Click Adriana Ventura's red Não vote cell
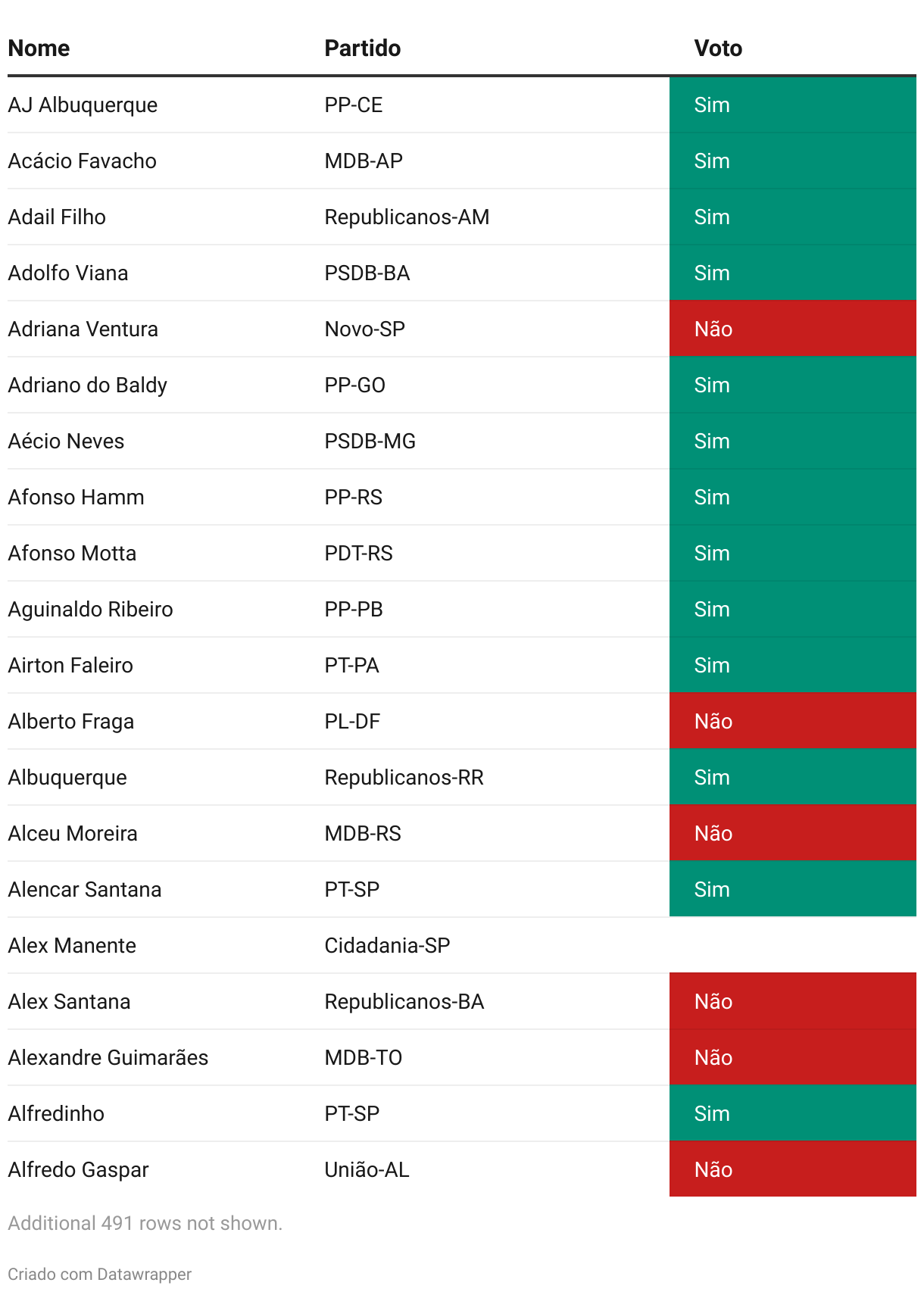The height and width of the screenshot is (1292, 924). pos(792,329)
